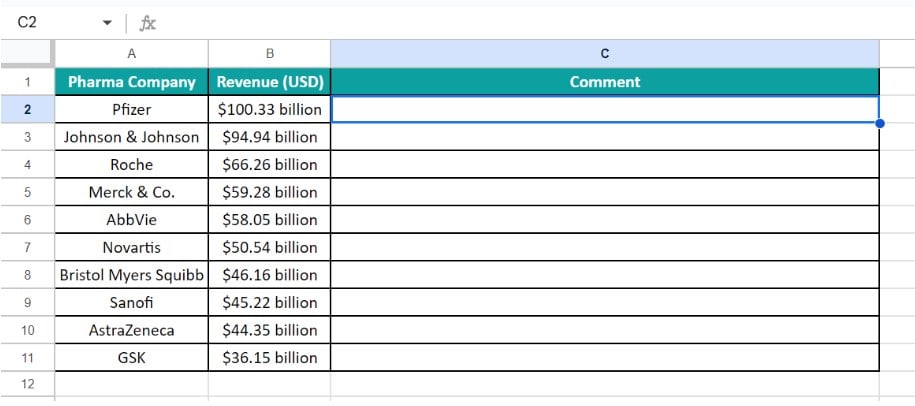Click the comment cell for Sanofi

click(605, 303)
